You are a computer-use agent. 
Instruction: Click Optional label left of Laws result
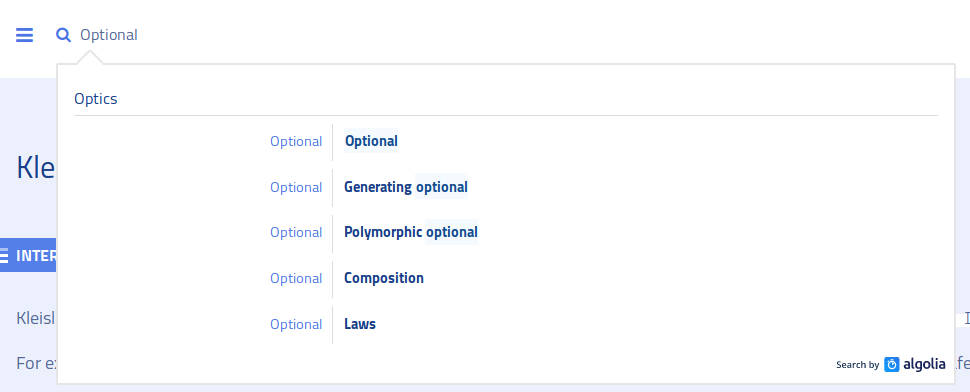tap(296, 324)
